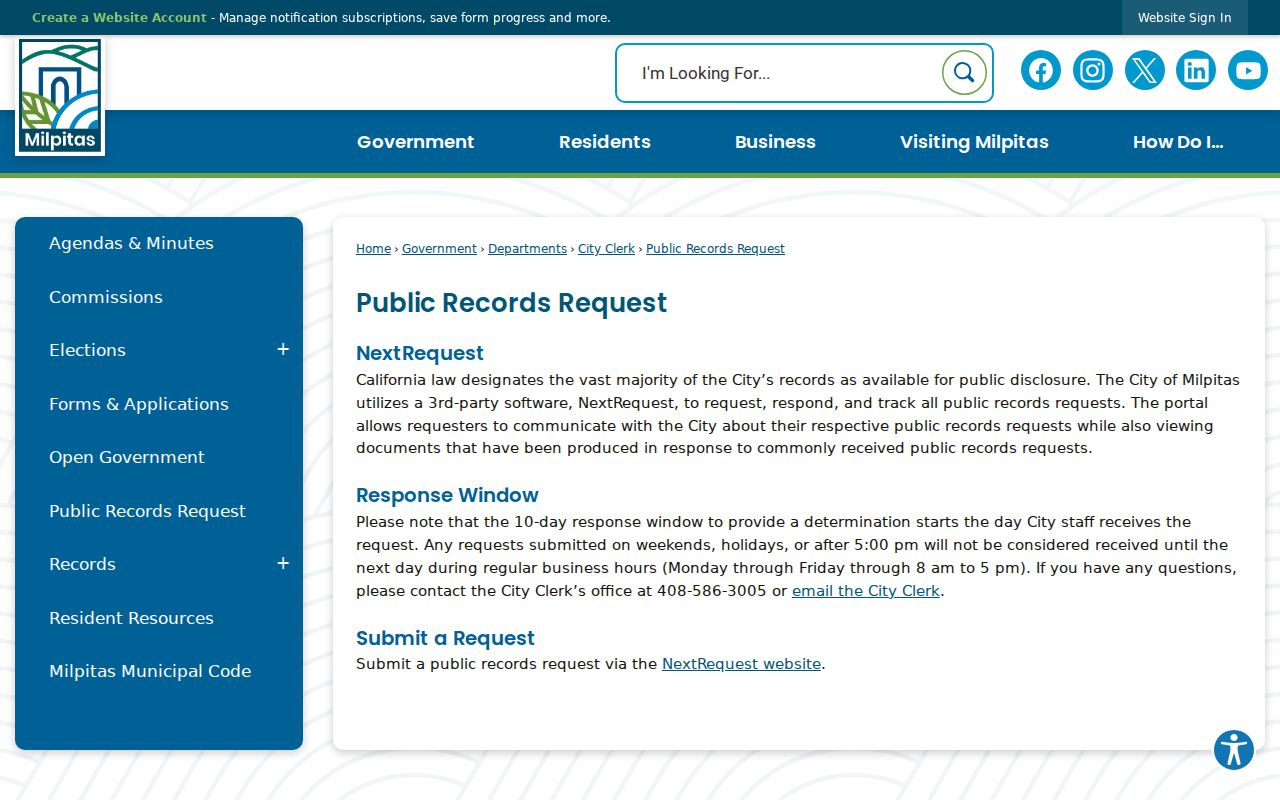
Task: Go to Home breadcrumb
Action: [373, 249]
